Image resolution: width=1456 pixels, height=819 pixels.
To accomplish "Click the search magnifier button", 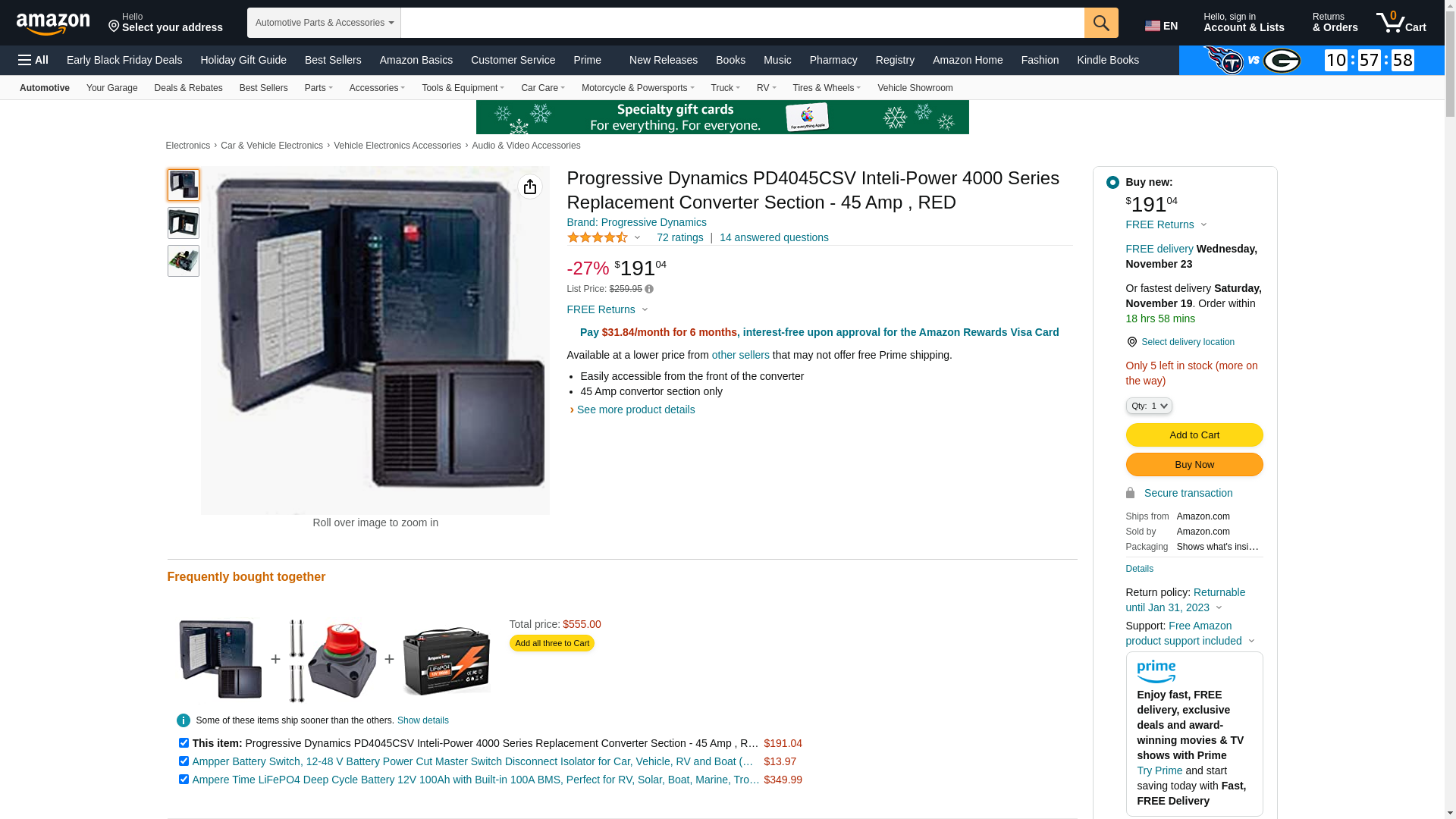I will [x=1101, y=23].
